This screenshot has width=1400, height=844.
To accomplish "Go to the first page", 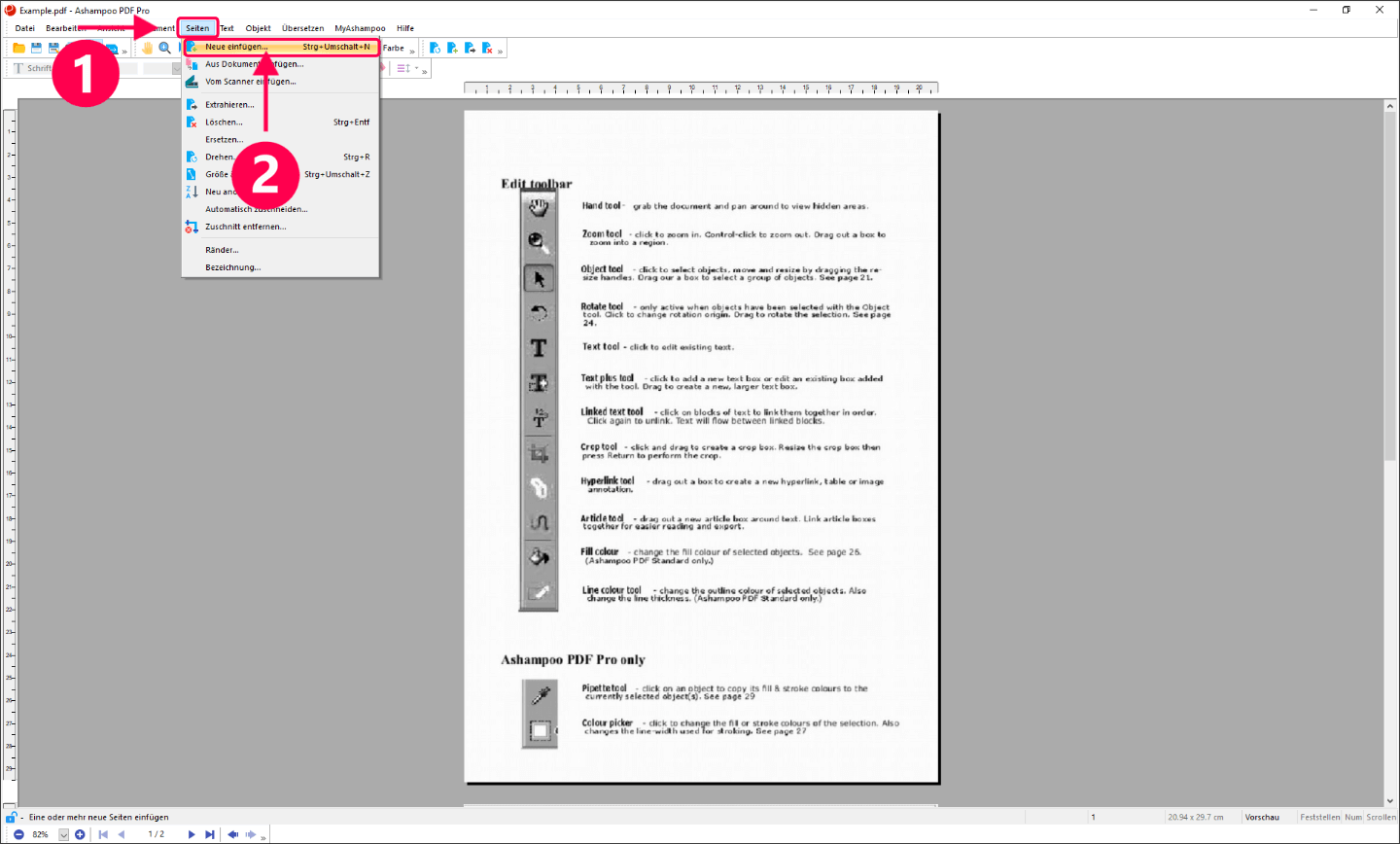I will 103,834.
